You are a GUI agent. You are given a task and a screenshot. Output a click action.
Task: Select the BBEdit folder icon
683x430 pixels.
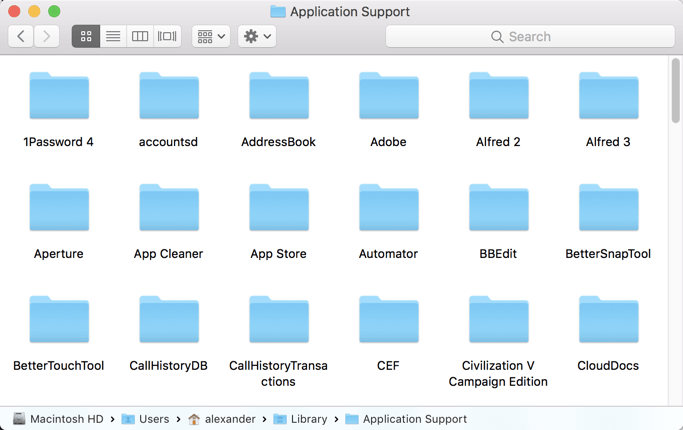tap(498, 207)
